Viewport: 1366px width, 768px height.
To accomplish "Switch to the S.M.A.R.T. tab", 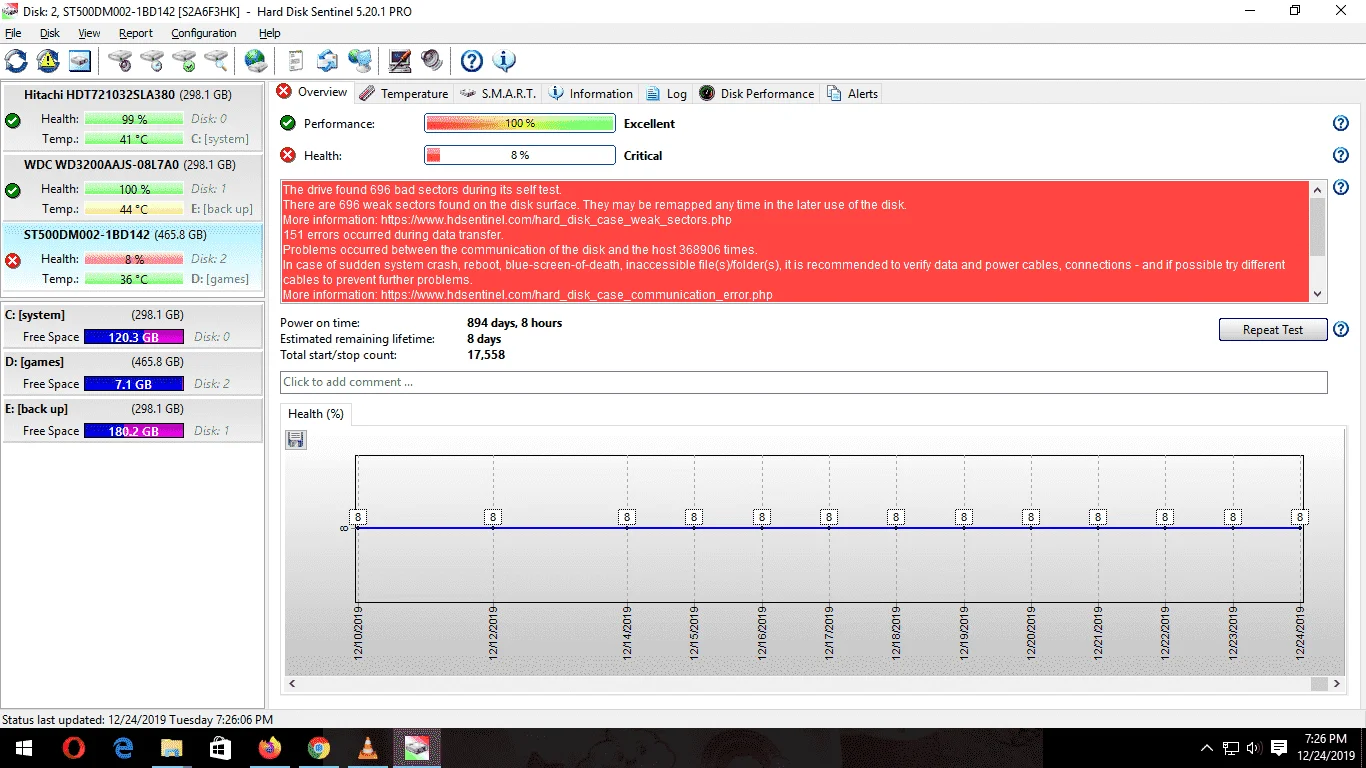I will (498, 94).
